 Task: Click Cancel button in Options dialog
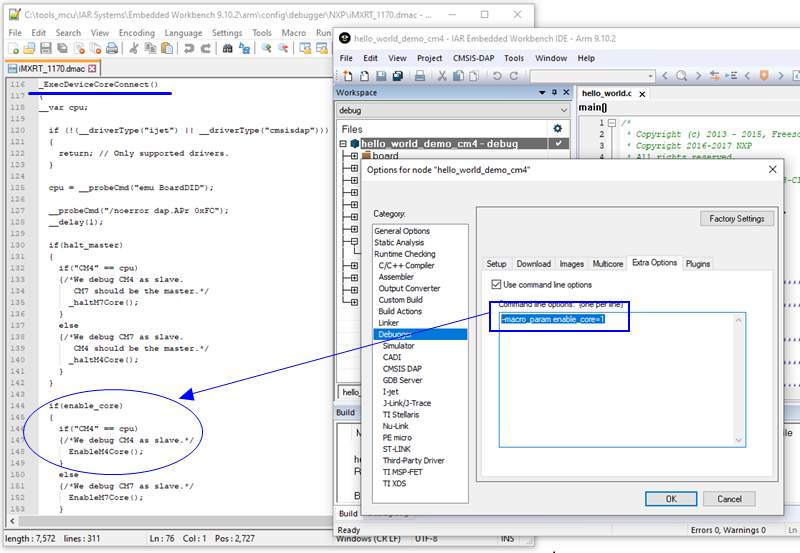click(730, 499)
